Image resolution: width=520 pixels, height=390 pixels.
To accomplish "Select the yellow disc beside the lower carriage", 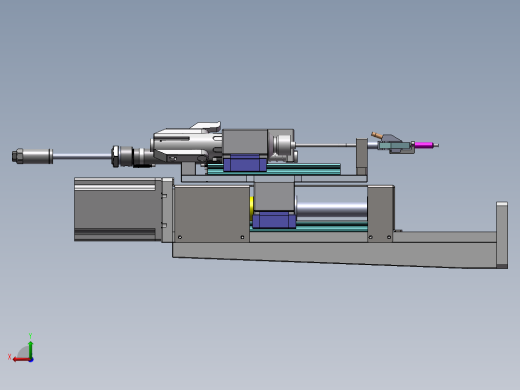I will point(252,208).
